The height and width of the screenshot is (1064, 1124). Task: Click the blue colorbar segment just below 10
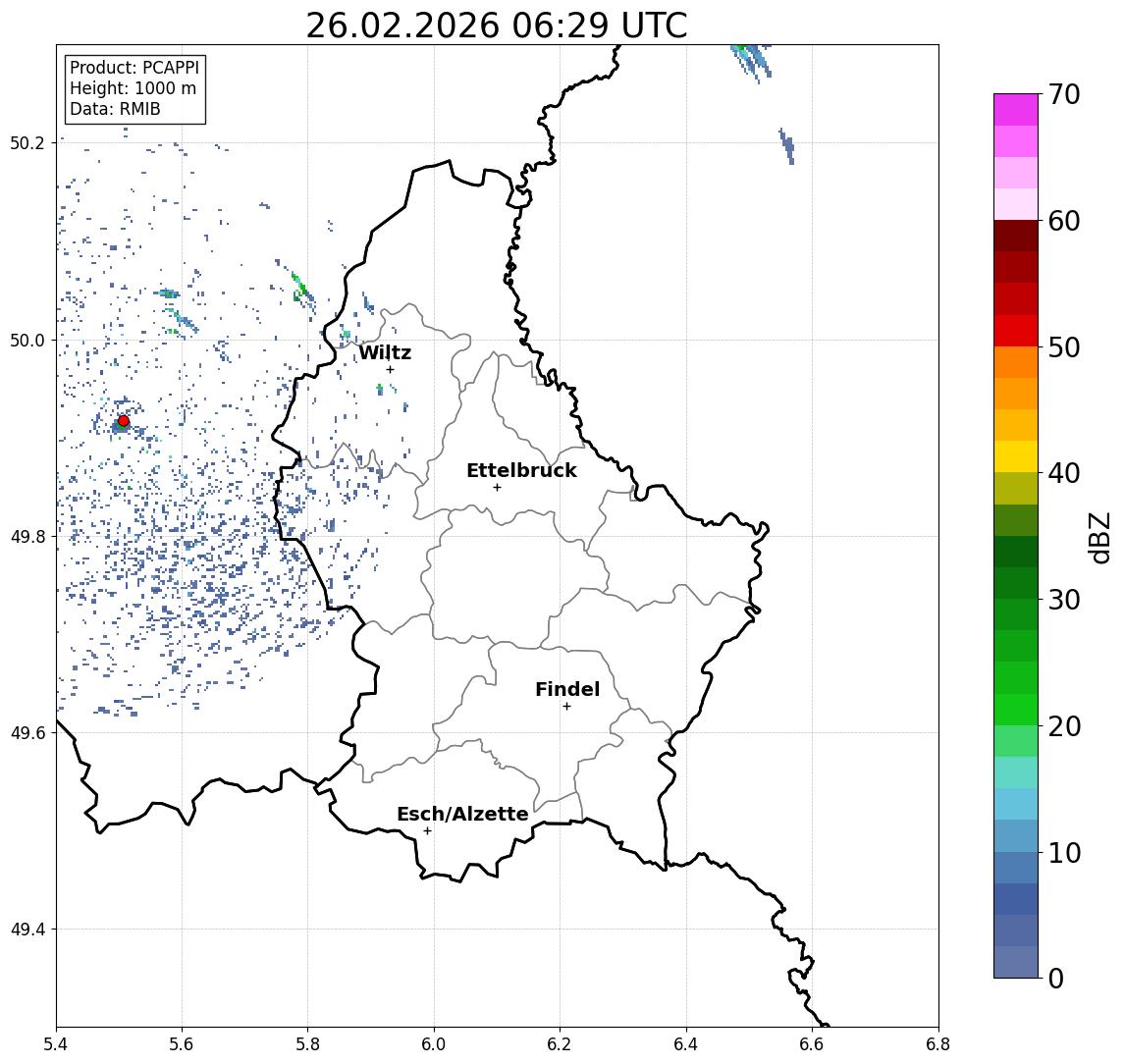pyautogui.click(x=1016, y=867)
